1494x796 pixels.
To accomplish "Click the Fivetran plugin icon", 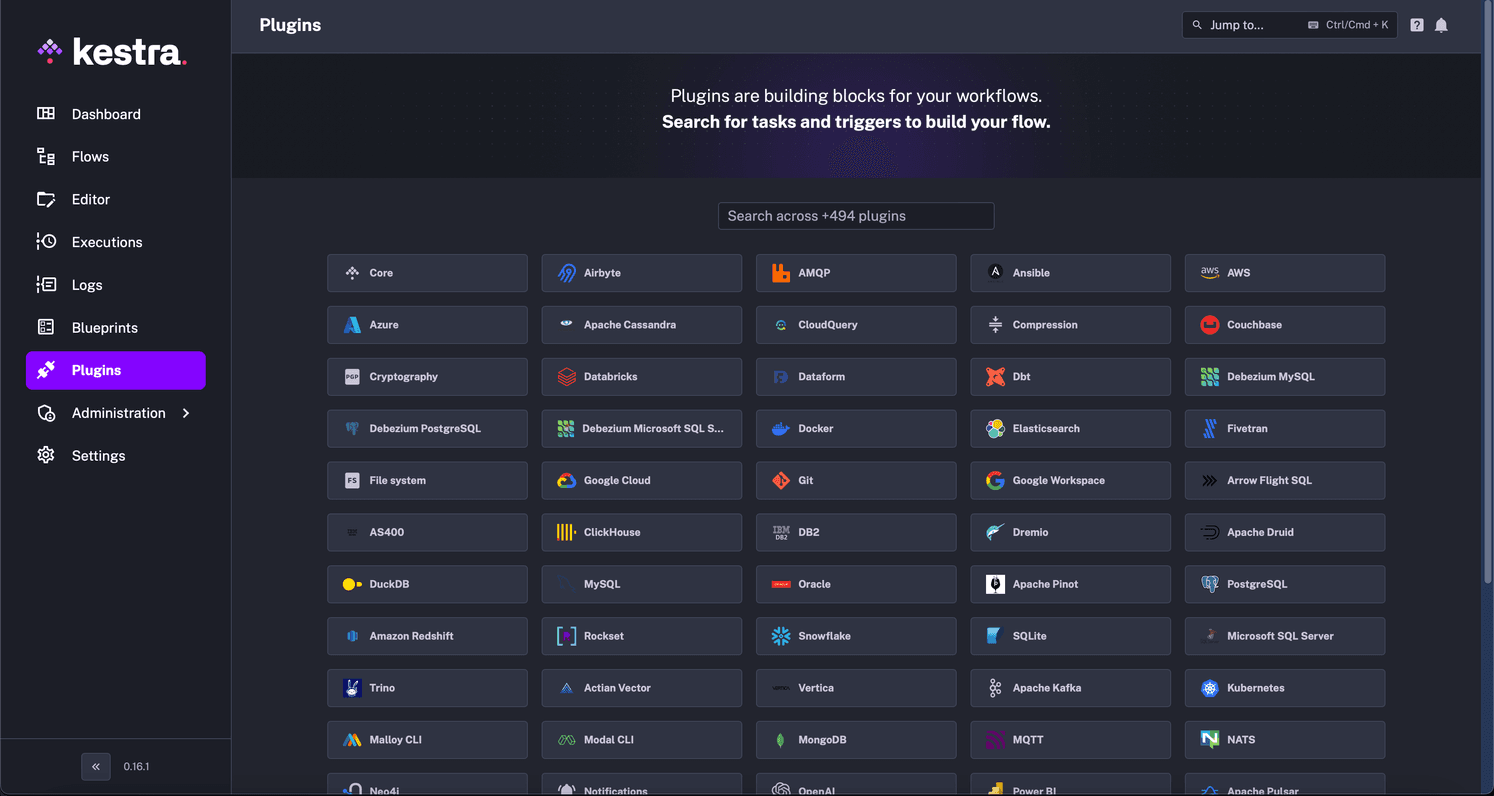I will click(x=1210, y=429).
